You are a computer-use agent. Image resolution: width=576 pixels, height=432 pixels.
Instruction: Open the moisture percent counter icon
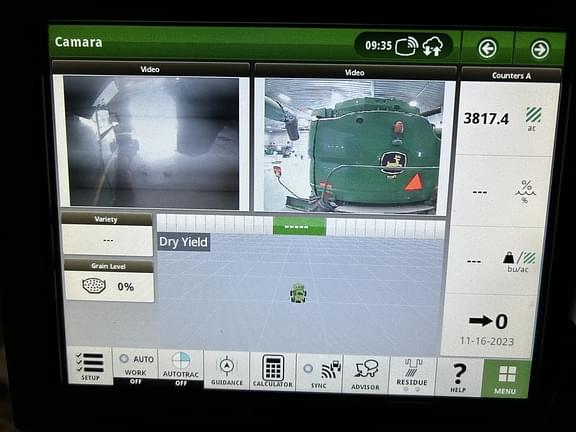(x=525, y=191)
